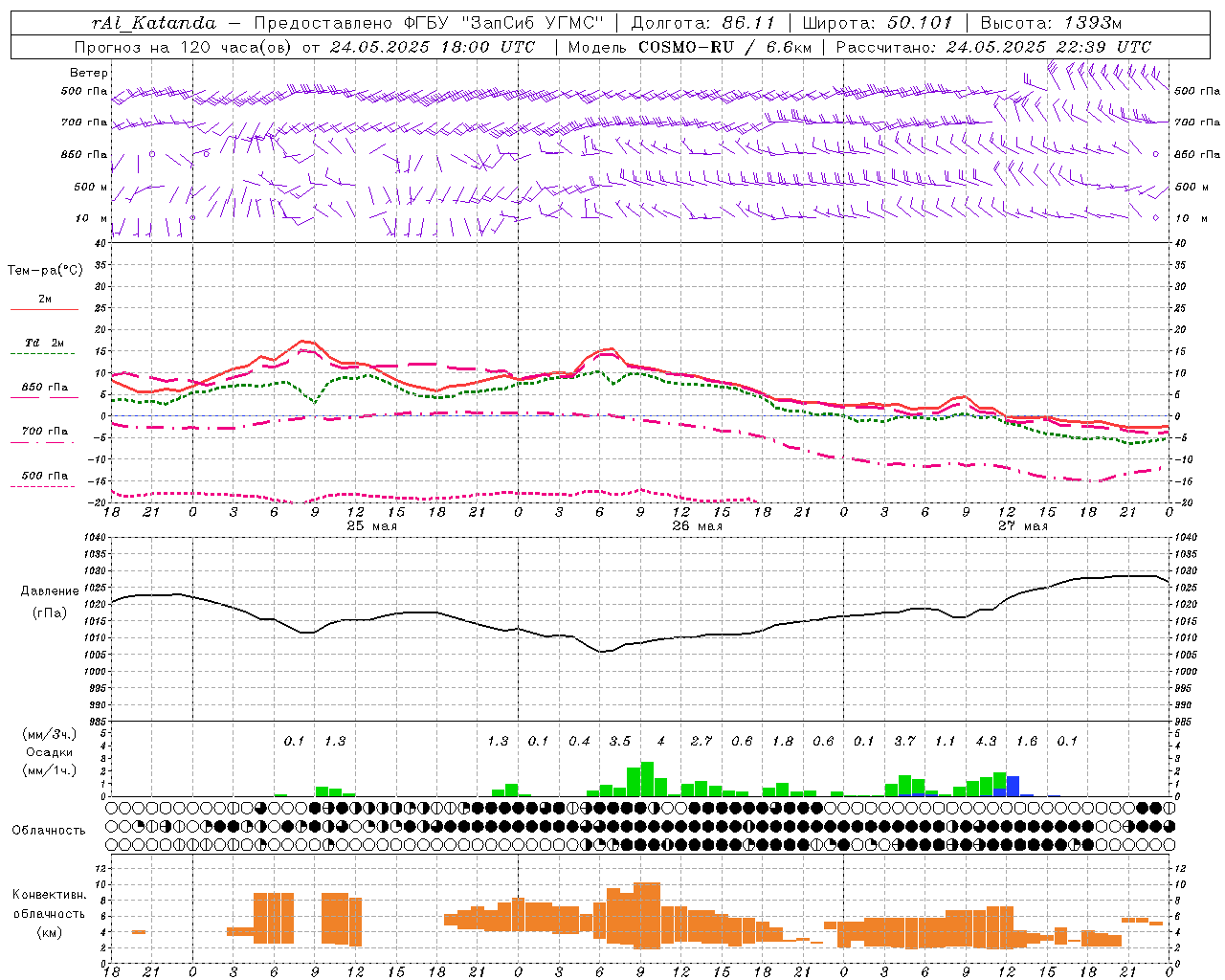Click the '500 гПа' temperature legend entry

(x=44, y=476)
